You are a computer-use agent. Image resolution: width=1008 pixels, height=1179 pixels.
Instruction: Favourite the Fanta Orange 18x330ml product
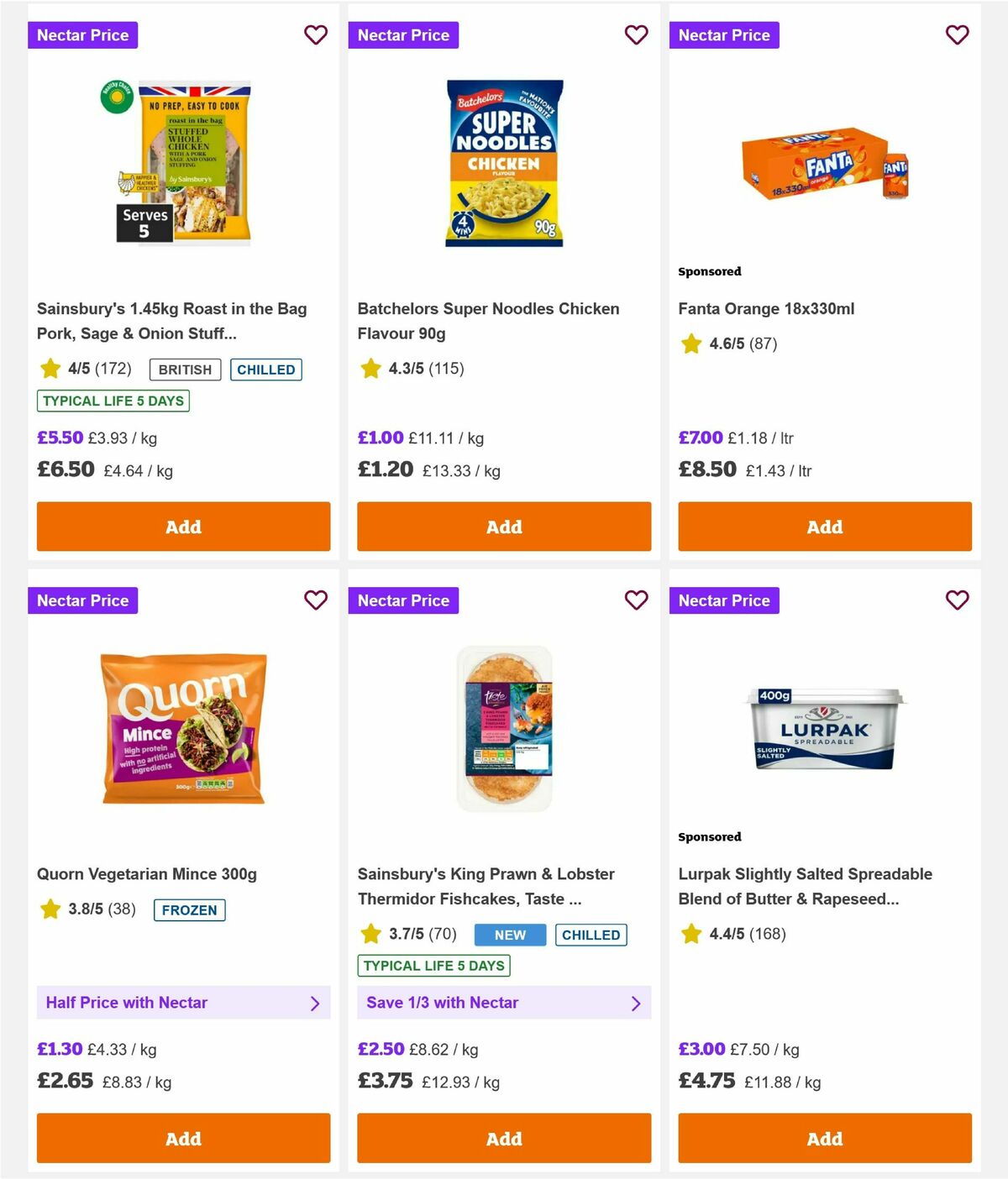(957, 35)
